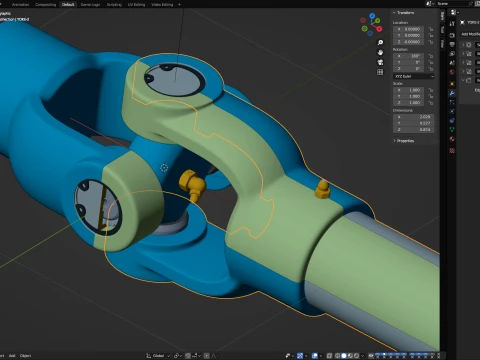
Task: Open the View Layer properties tab icon
Action: click(452, 53)
